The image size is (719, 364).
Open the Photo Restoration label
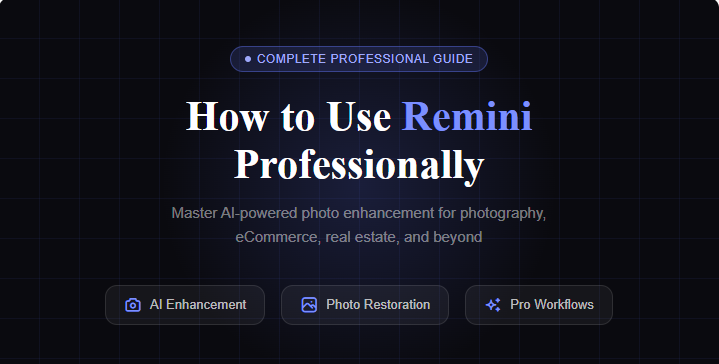coord(378,305)
